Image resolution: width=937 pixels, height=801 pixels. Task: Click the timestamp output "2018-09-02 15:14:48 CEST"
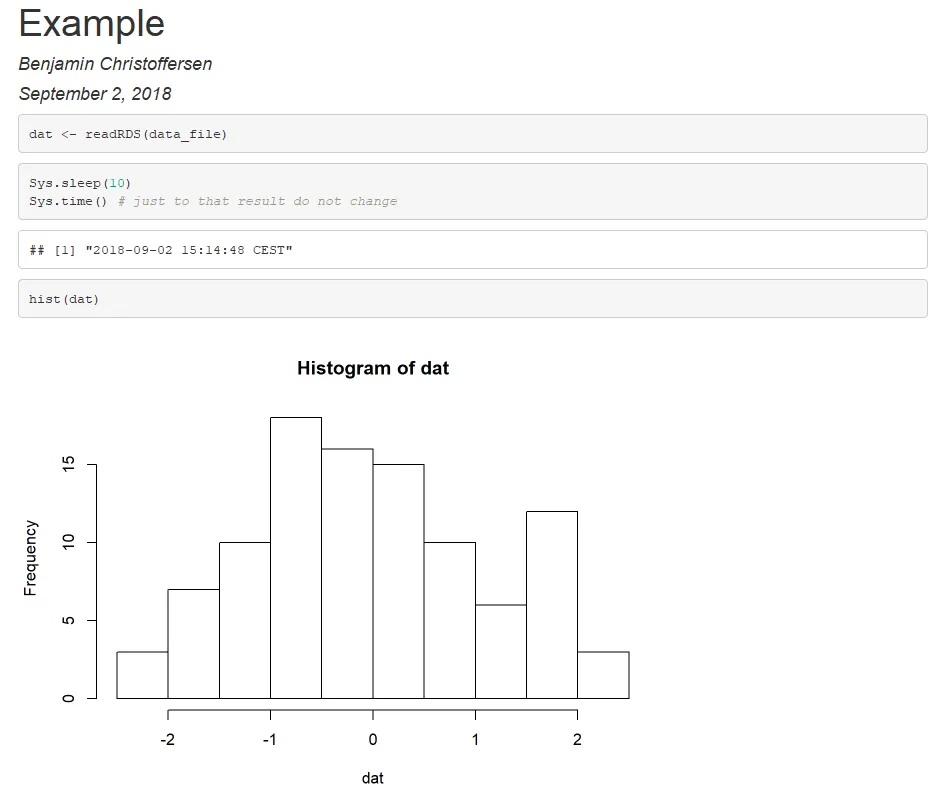pyautogui.click(x=189, y=250)
